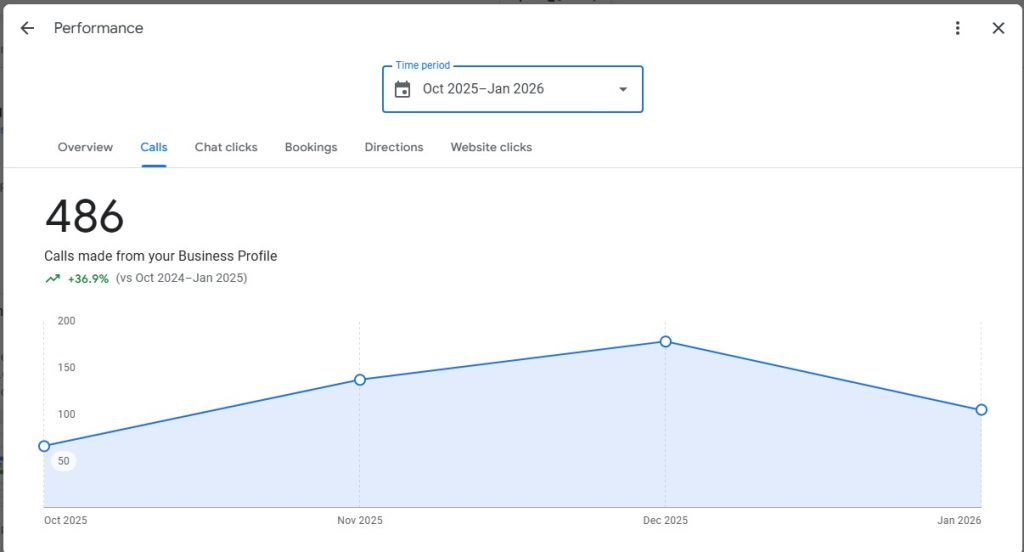The image size is (1024, 552).
Task: View the Directions tab
Action: point(394,147)
